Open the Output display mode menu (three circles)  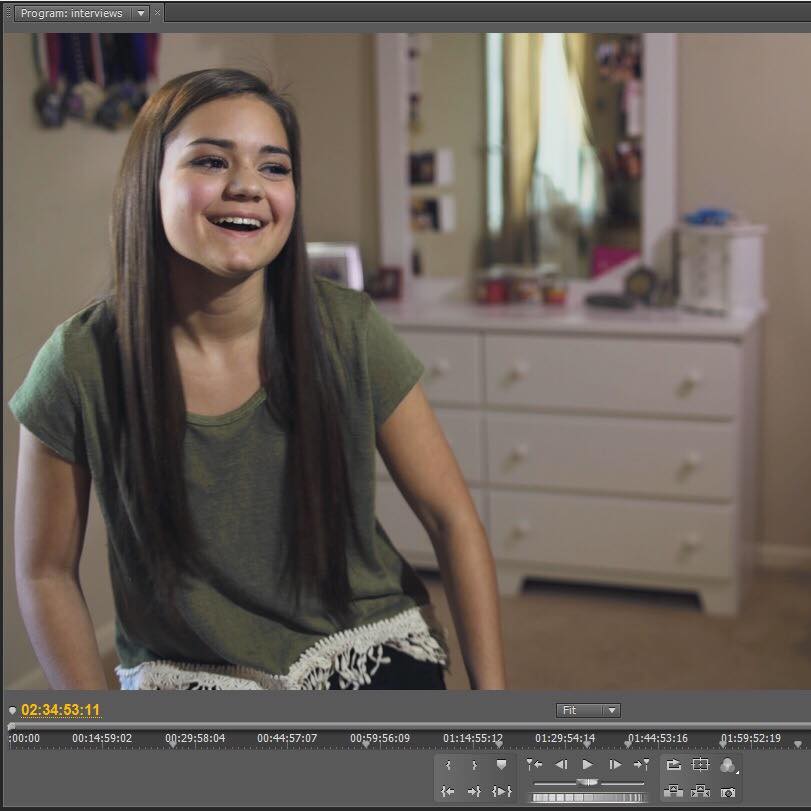point(728,765)
